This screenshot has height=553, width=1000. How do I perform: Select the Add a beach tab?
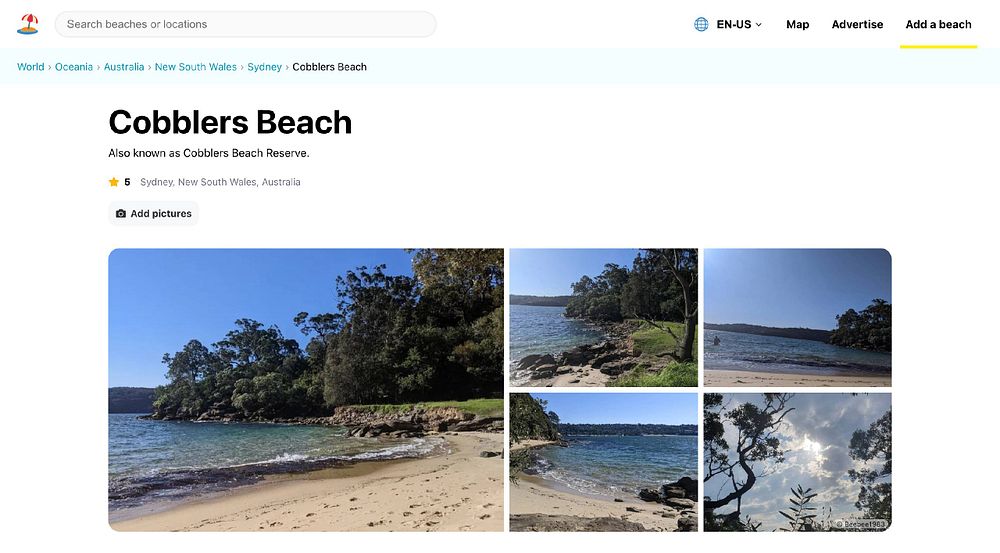pyautogui.click(x=938, y=24)
